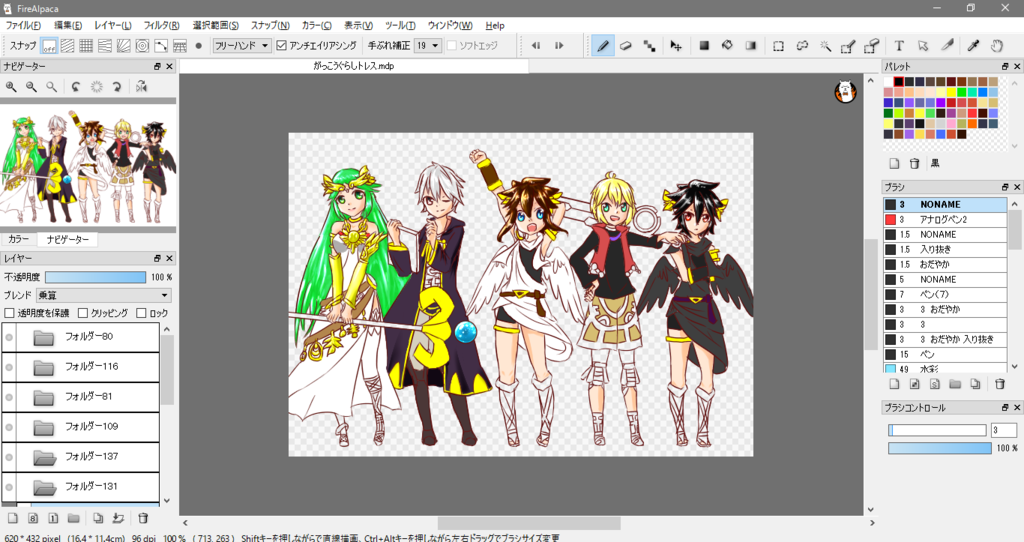This screenshot has height=542, width=1024.
Task: Toggle visibility of フォルダー80 layer
Action: (x=9, y=337)
